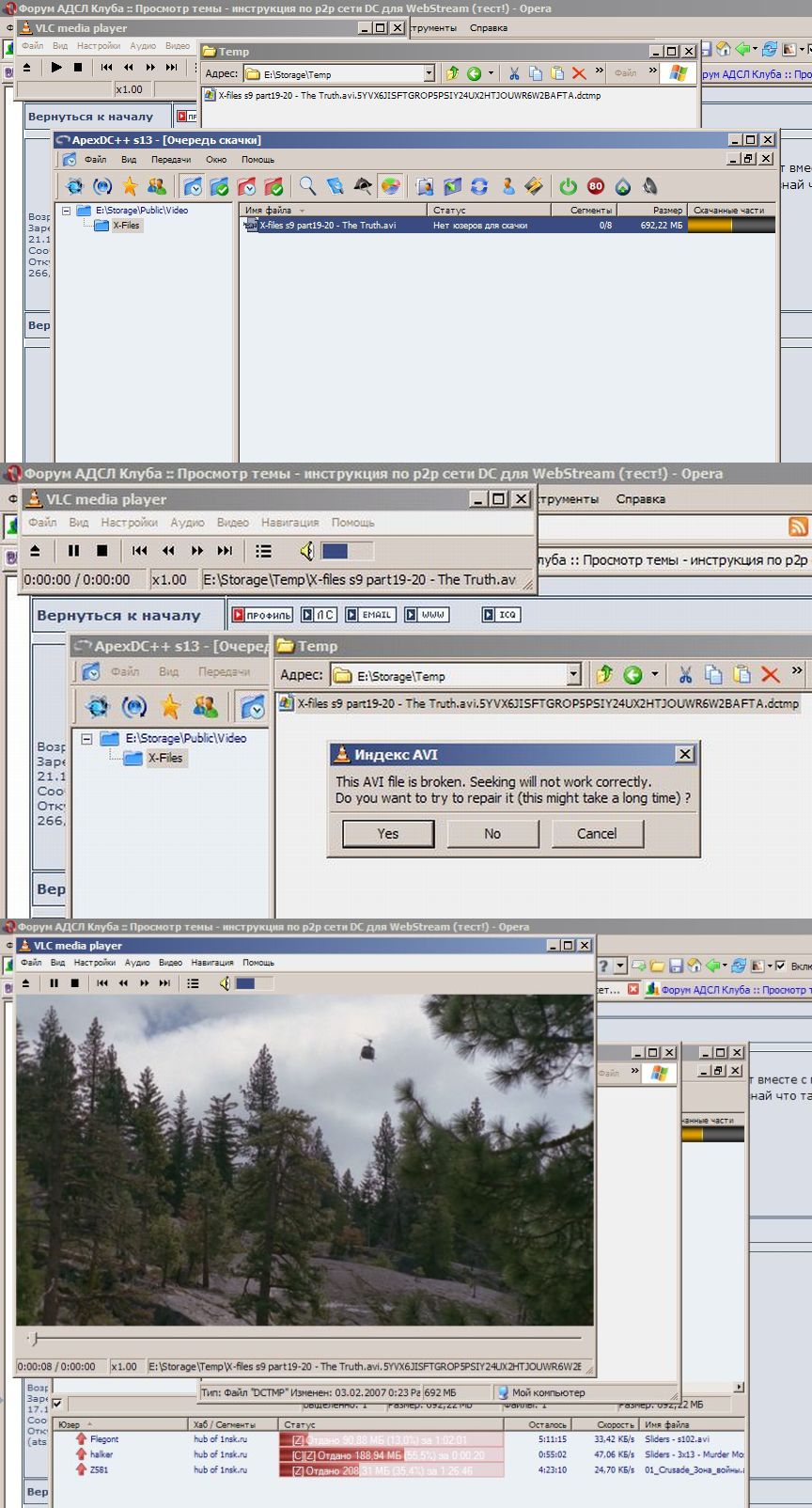Open ADL Search icon next to the magnifier

[335, 186]
